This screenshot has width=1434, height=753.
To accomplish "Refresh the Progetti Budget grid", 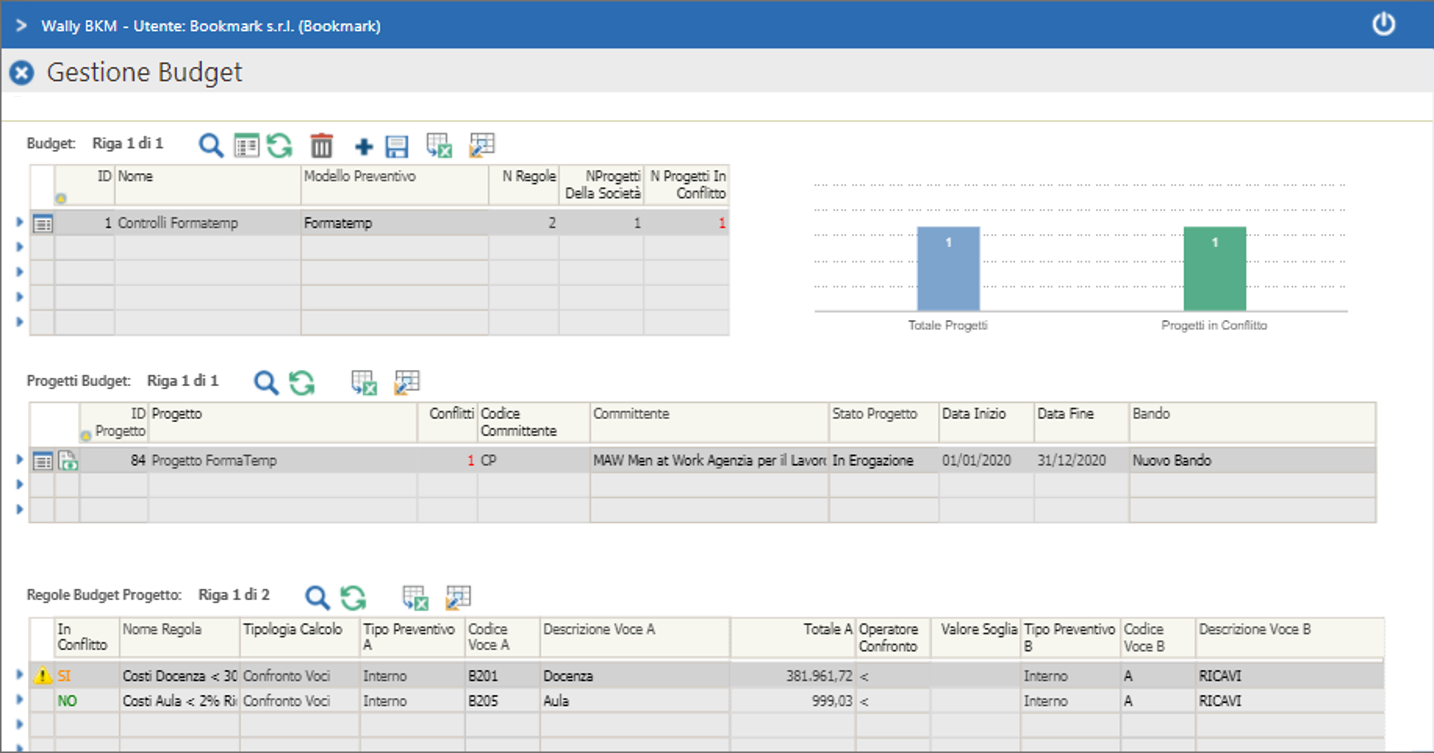I will click(x=301, y=382).
